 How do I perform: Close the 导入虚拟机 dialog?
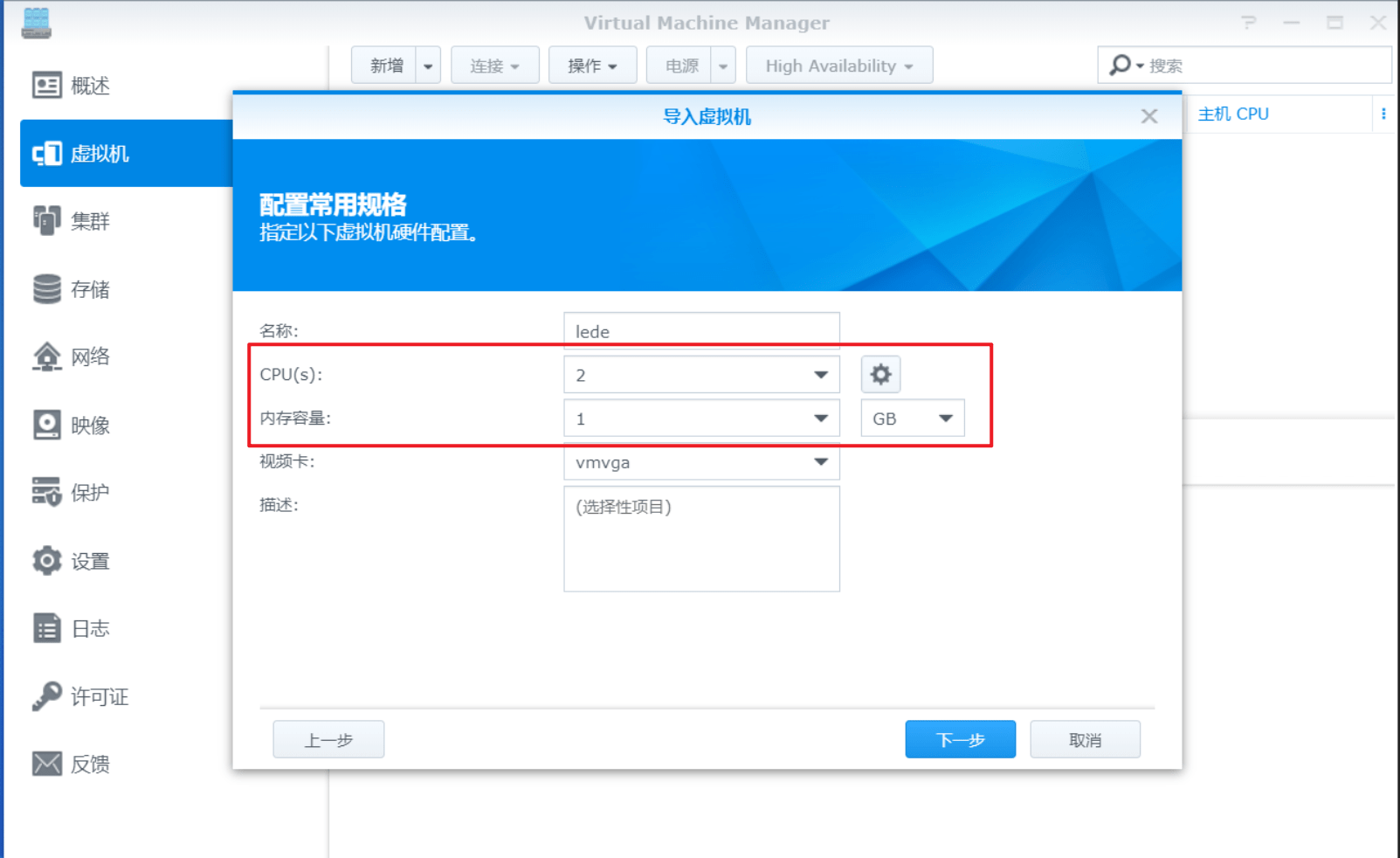(x=1149, y=116)
